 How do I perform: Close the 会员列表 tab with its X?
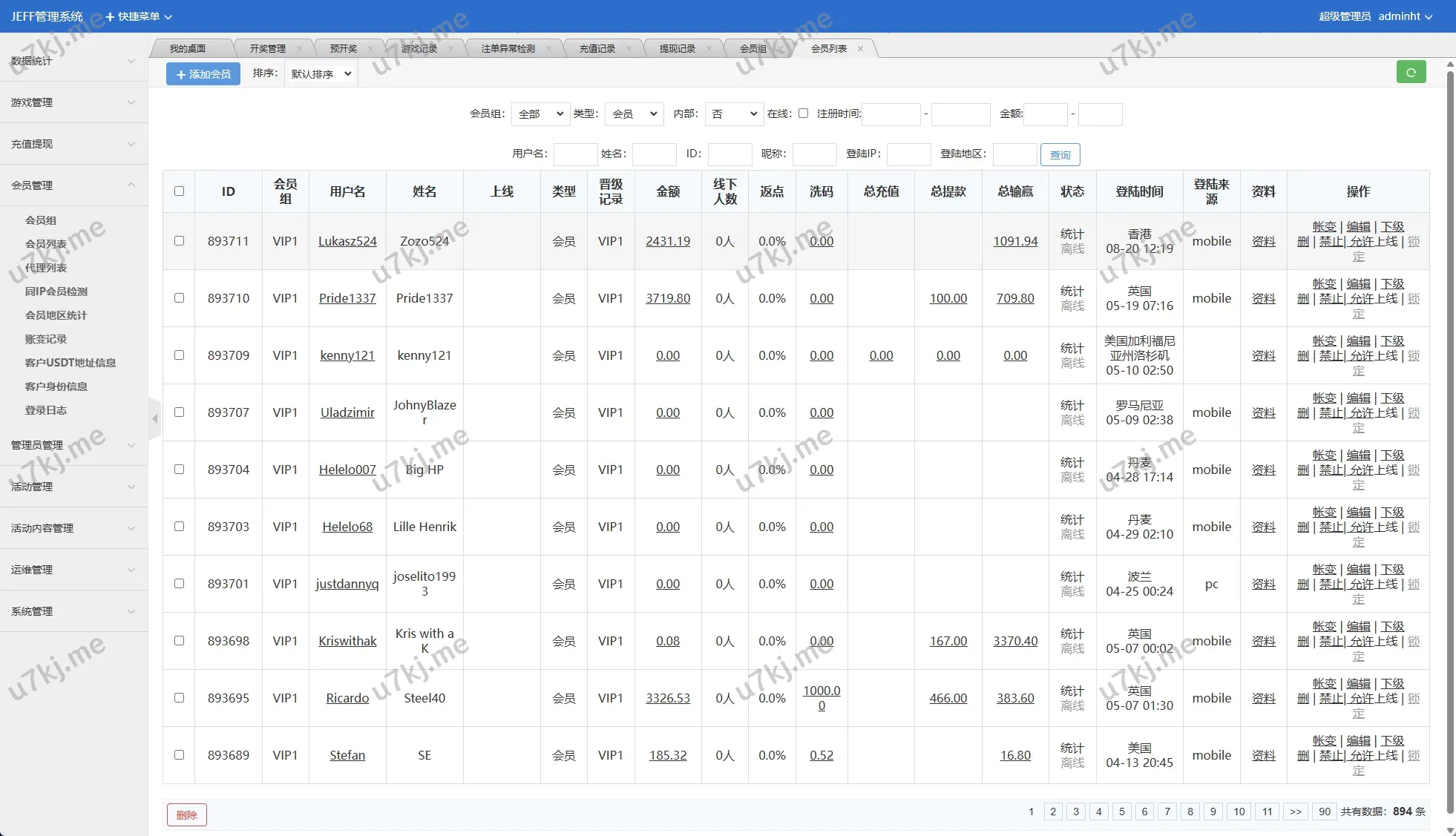[x=860, y=48]
